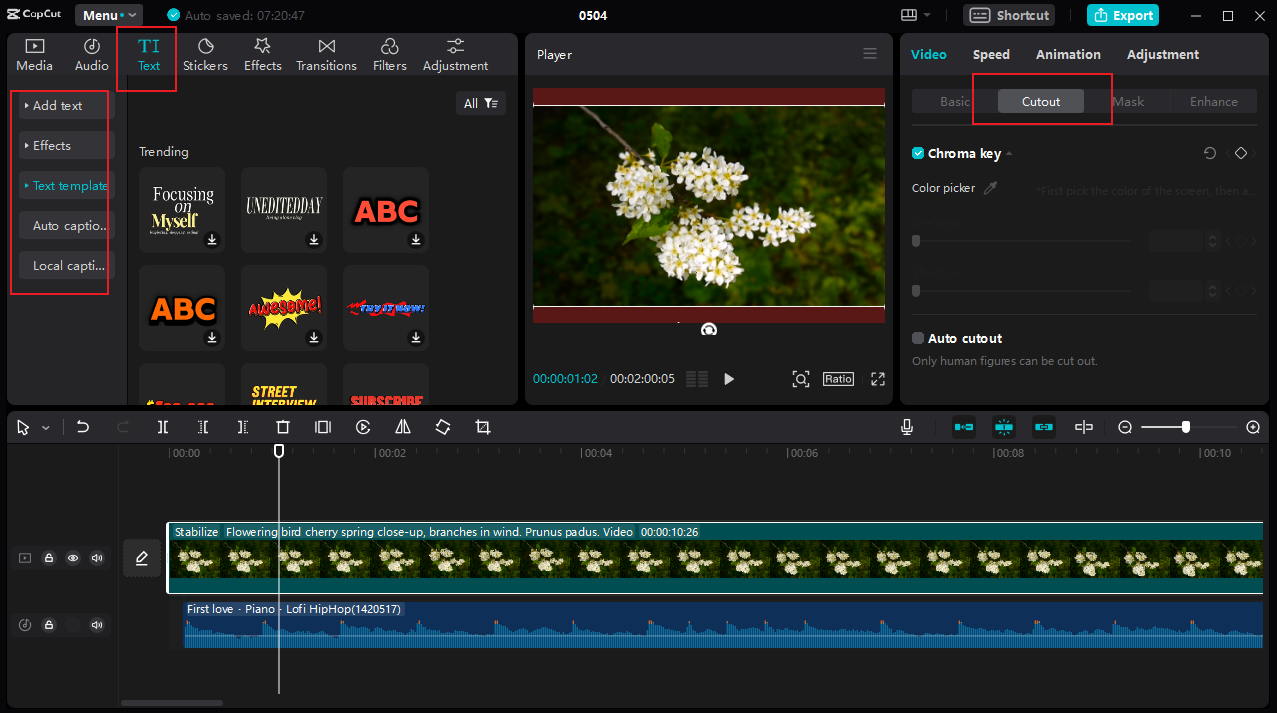1277x713 pixels.
Task: Open the Menu dropdown
Action: click(109, 15)
